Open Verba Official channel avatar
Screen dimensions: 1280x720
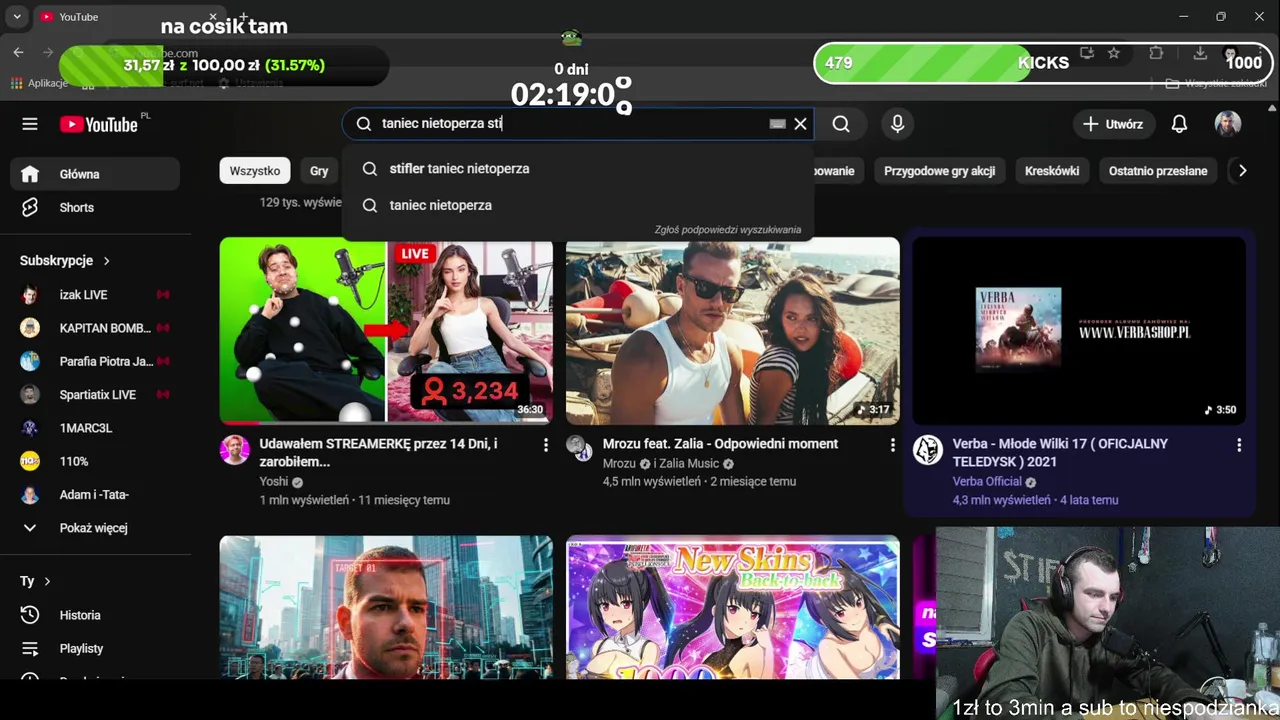928,450
